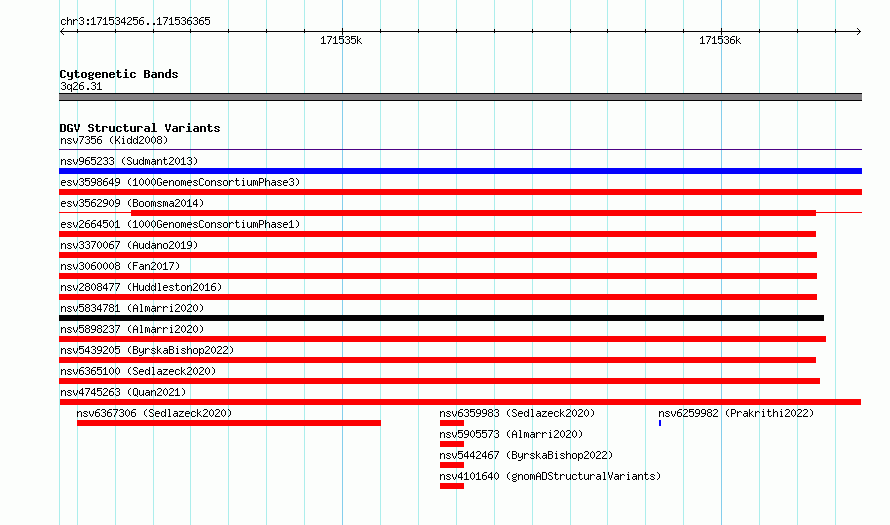Select the red nsv4745263 variant bar

(460, 402)
